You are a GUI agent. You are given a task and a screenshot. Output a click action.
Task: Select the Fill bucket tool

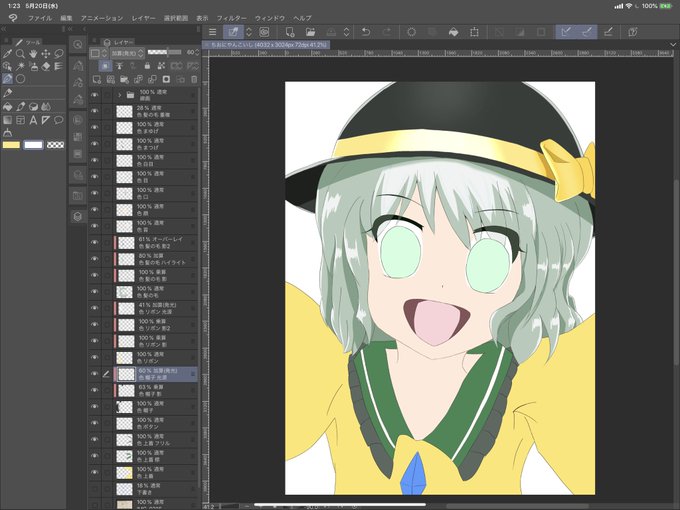pos(7,107)
